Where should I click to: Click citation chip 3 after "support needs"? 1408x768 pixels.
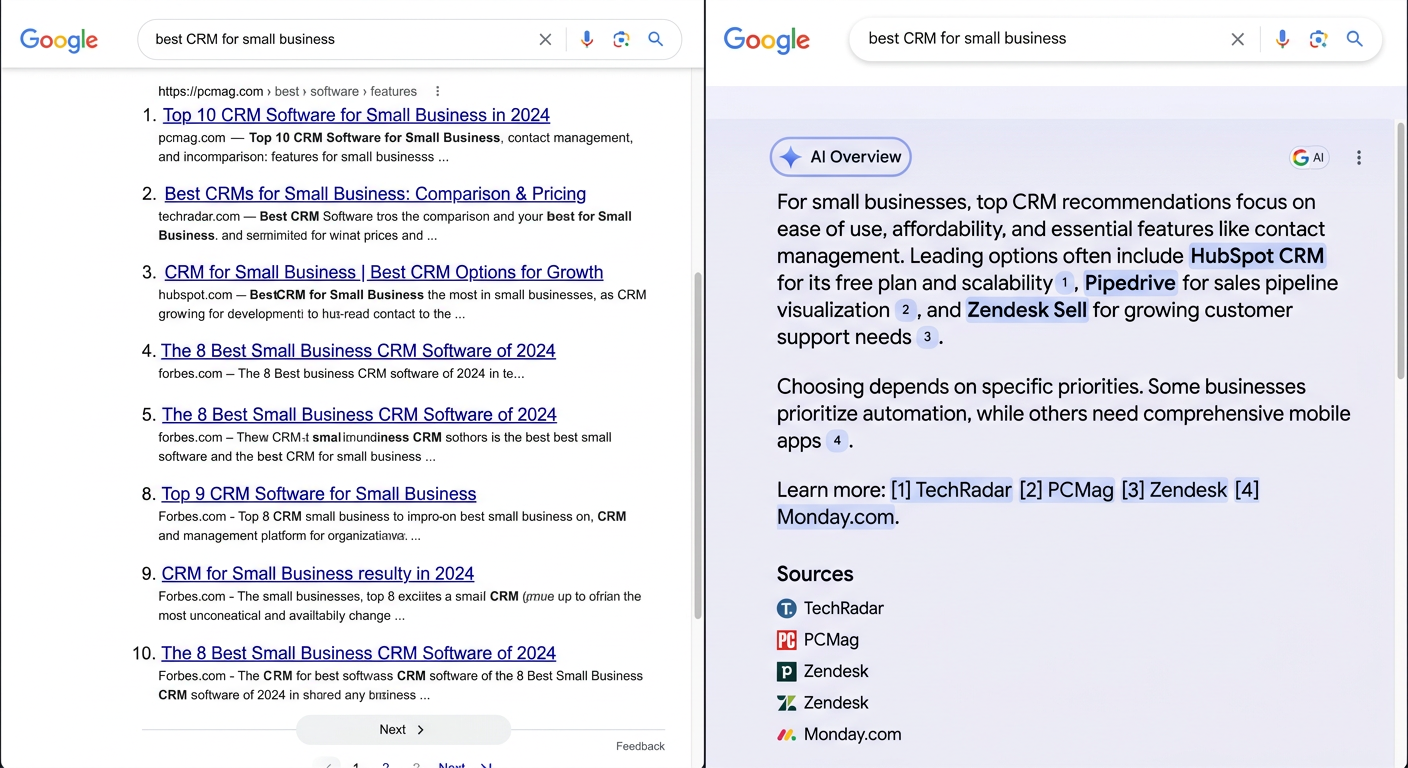pyautogui.click(x=927, y=337)
